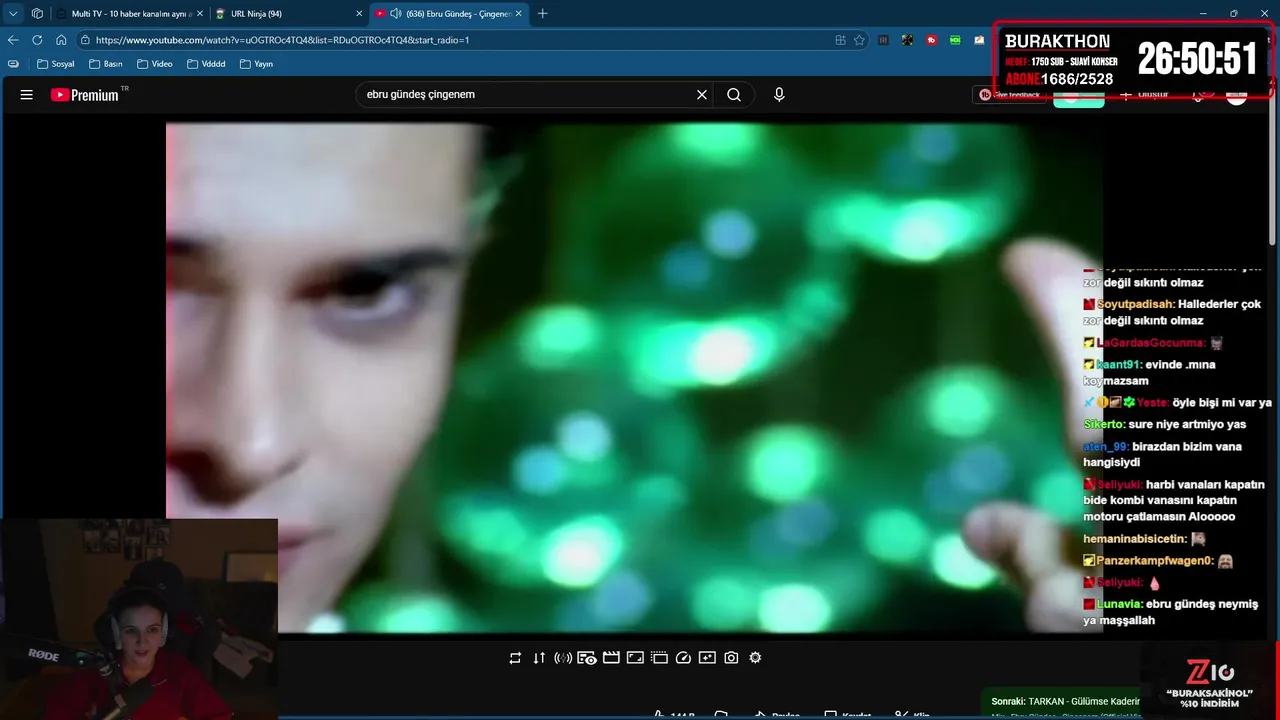
Task: Open the Yayın bookmarks folder
Action: pyautogui.click(x=256, y=64)
